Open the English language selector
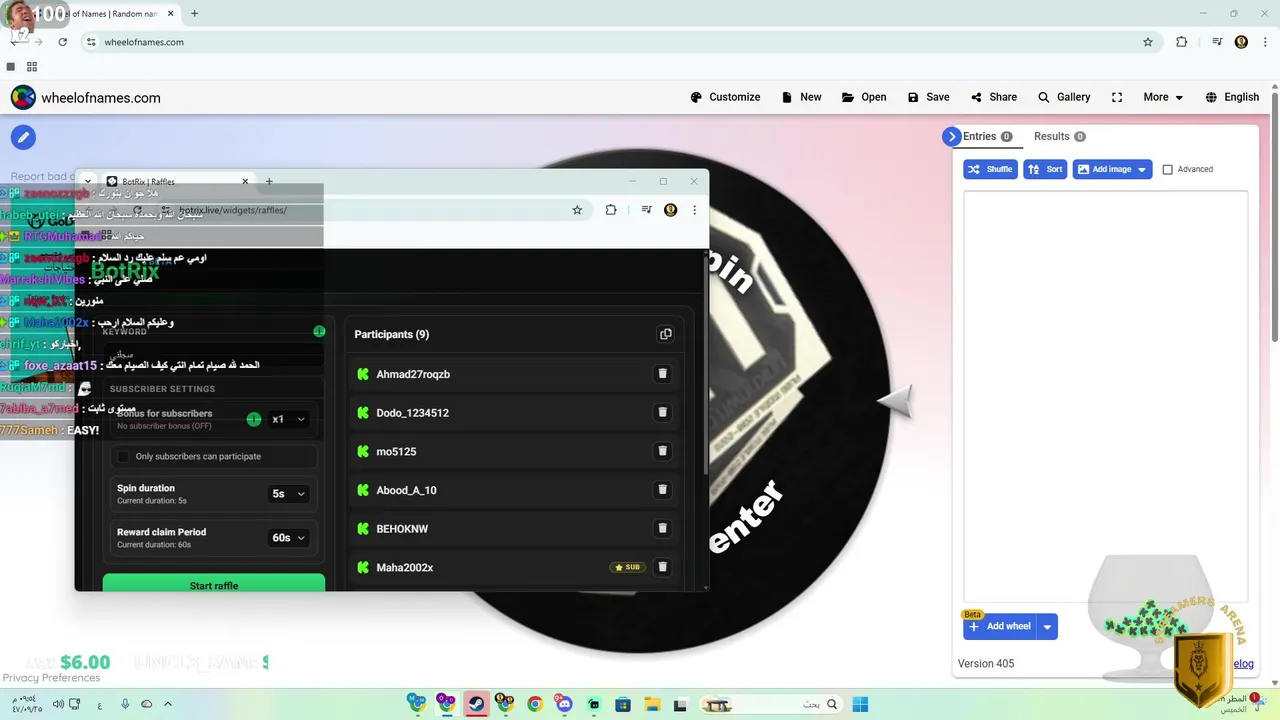 tap(1232, 97)
